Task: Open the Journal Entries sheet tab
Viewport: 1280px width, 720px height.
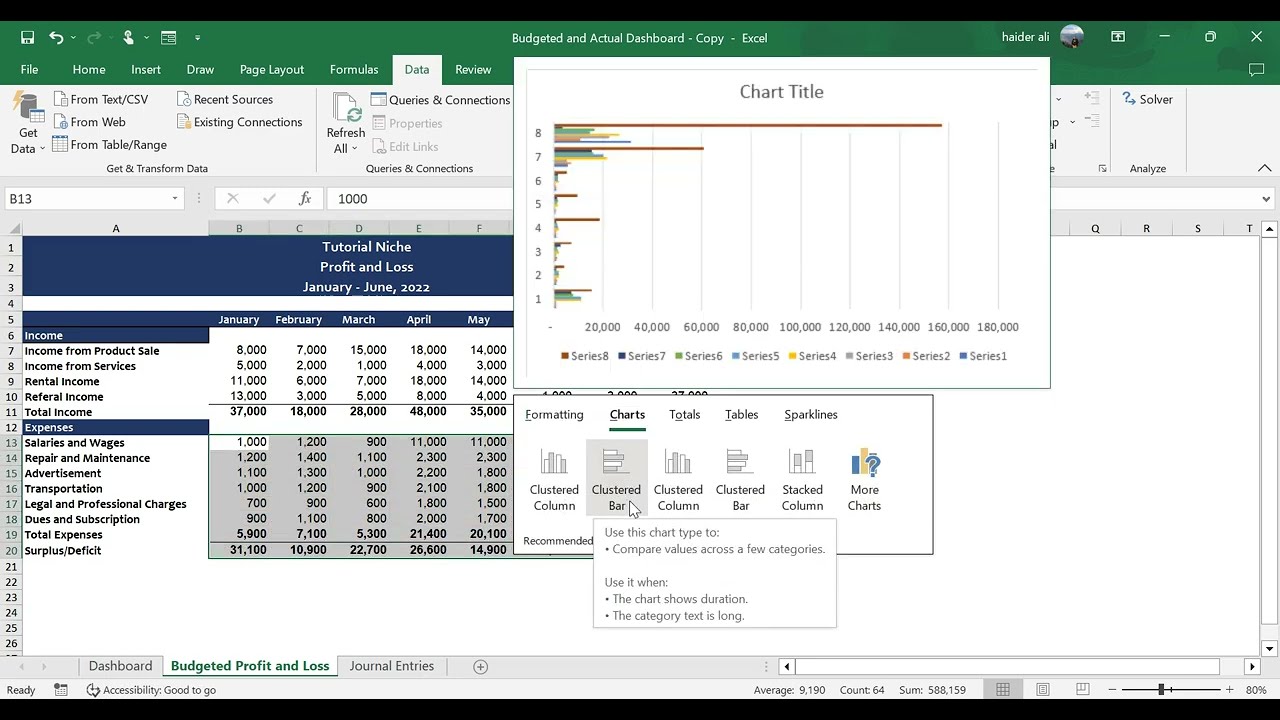Action: point(391,666)
